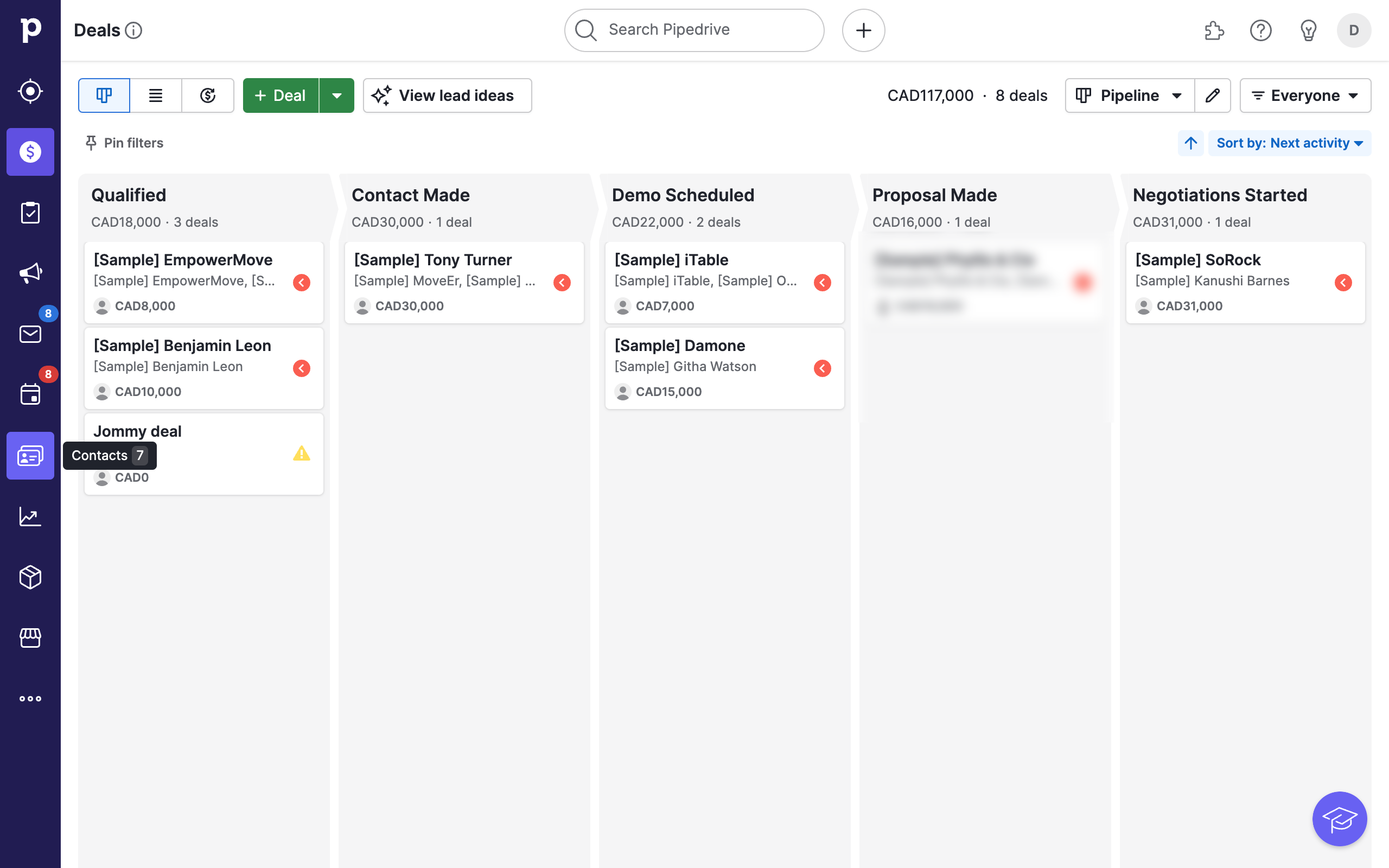Open the More ellipsis menu in sidebar
This screenshot has height=868, width=1389.
(x=30, y=699)
